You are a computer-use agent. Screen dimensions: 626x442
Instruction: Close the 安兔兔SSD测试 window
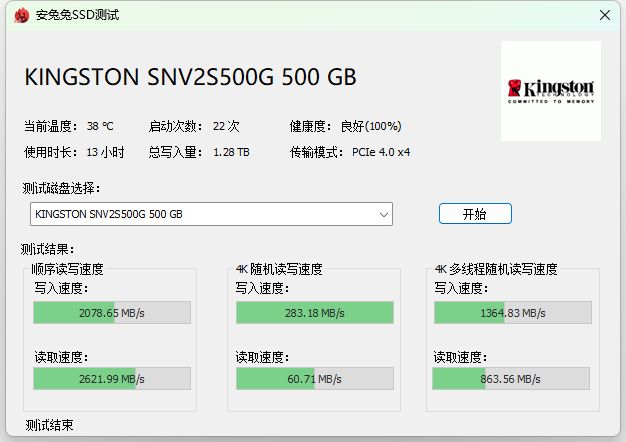[604, 15]
